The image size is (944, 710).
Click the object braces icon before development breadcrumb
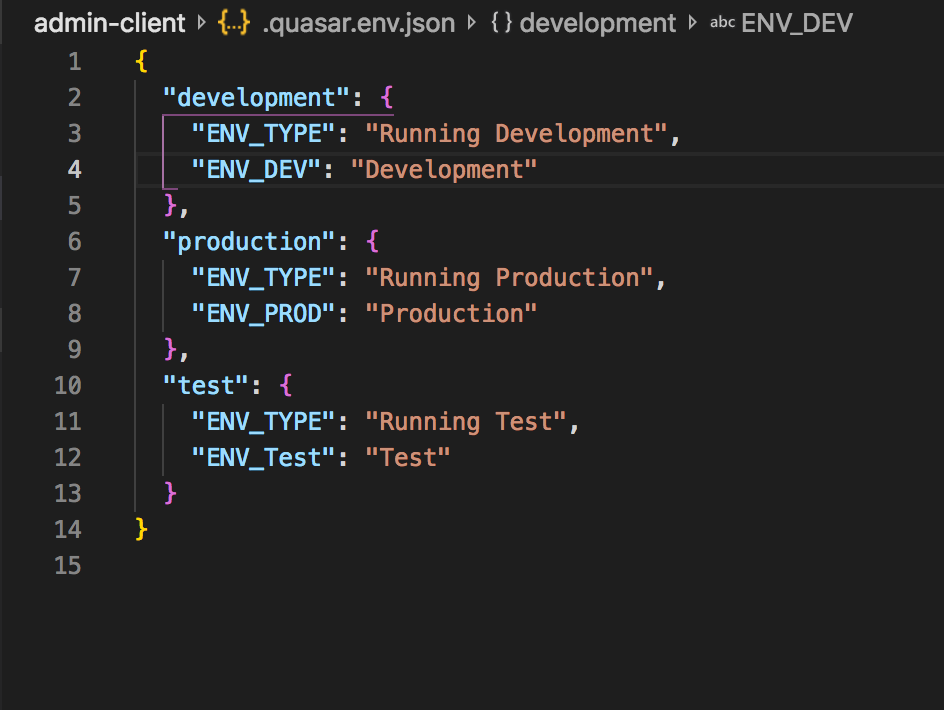coord(499,22)
